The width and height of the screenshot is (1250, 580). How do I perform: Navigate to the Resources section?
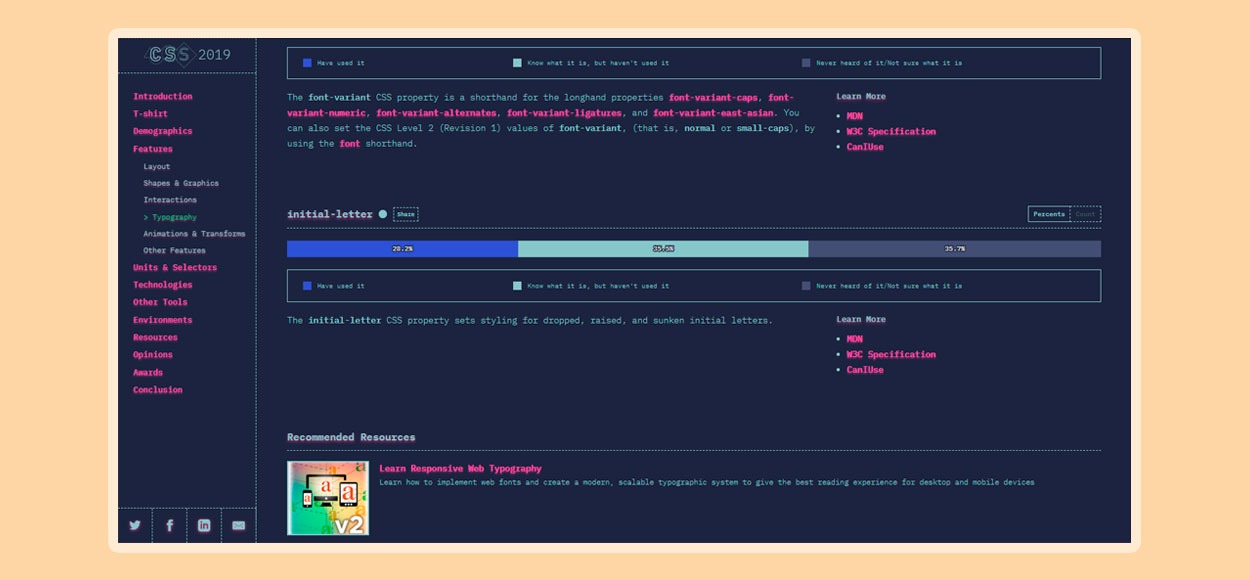coord(155,337)
